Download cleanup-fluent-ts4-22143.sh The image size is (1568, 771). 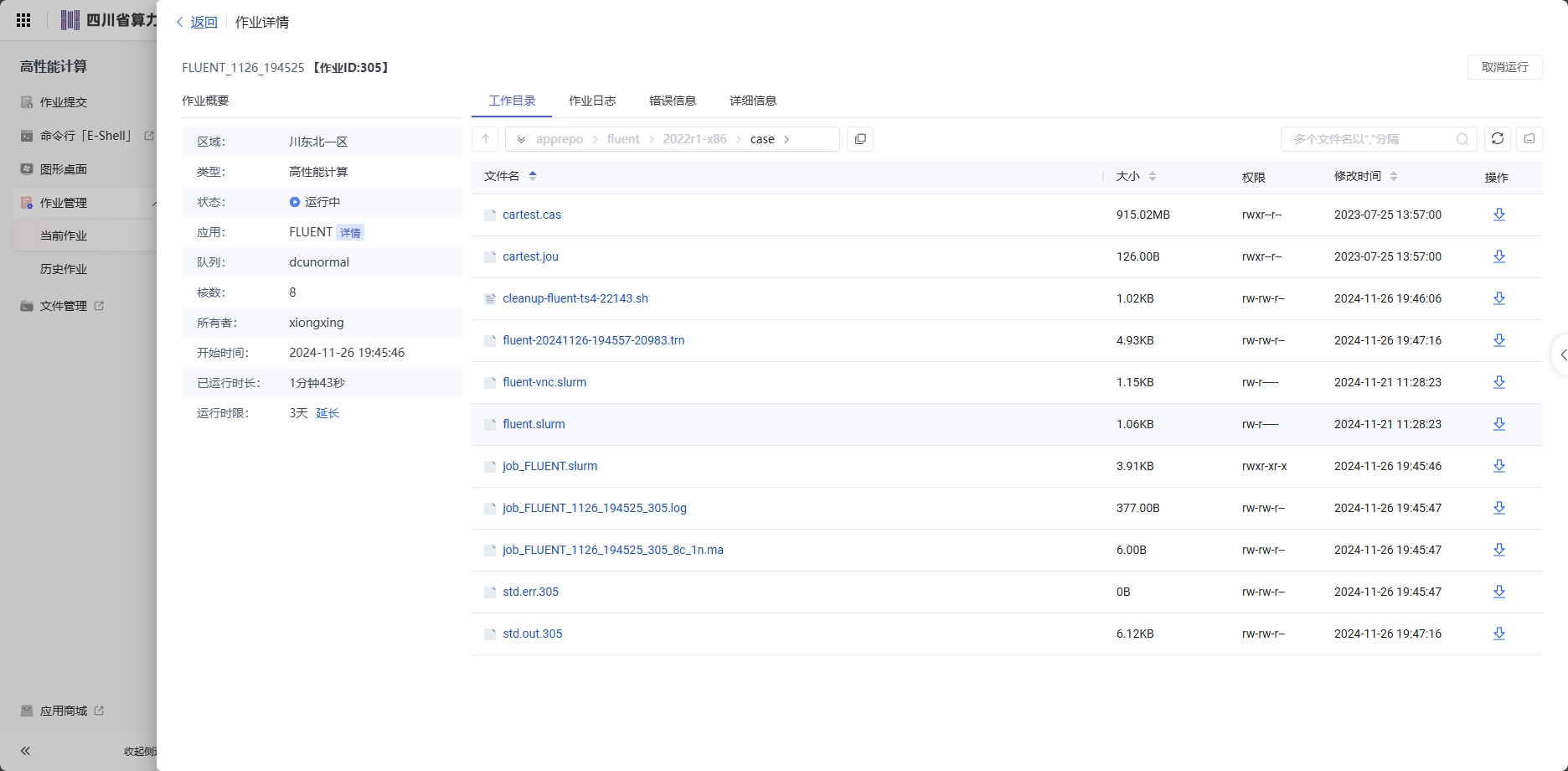click(x=1499, y=298)
